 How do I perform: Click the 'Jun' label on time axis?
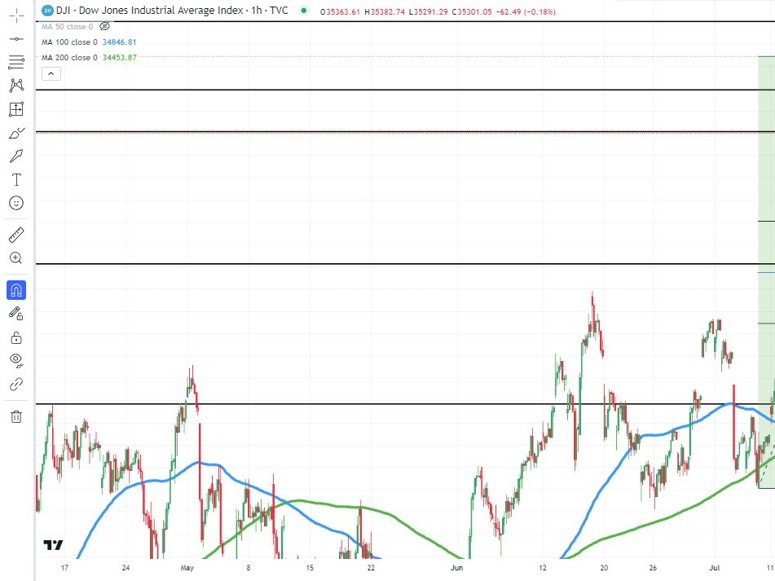point(457,568)
